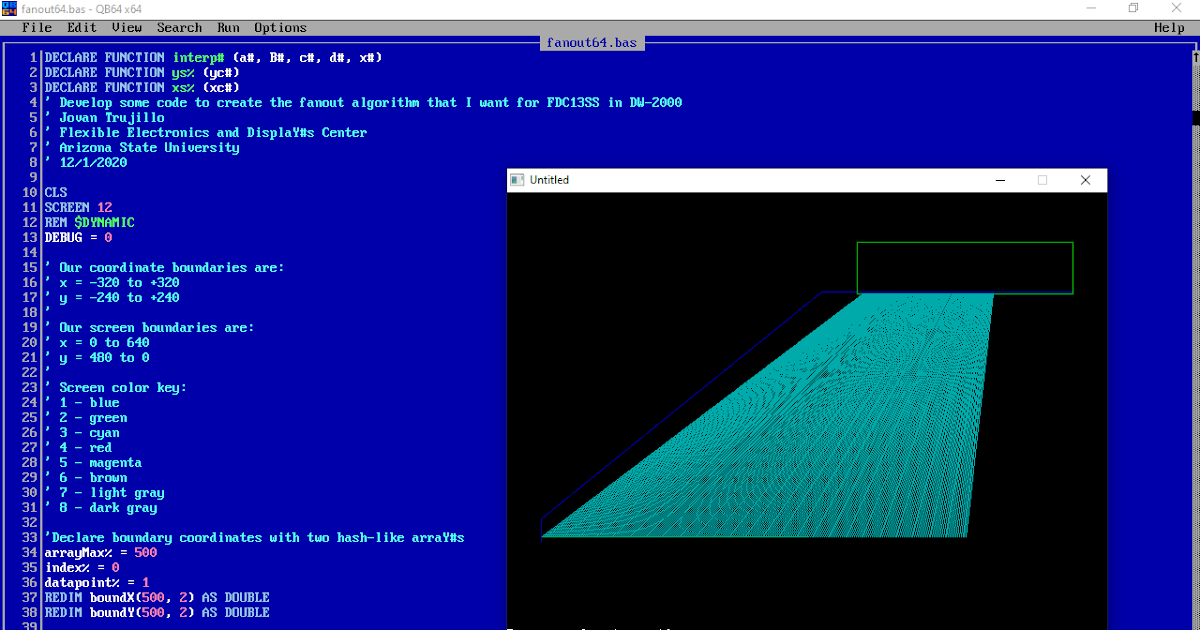Open the View menu
The height and width of the screenshot is (630, 1200).
pos(125,27)
